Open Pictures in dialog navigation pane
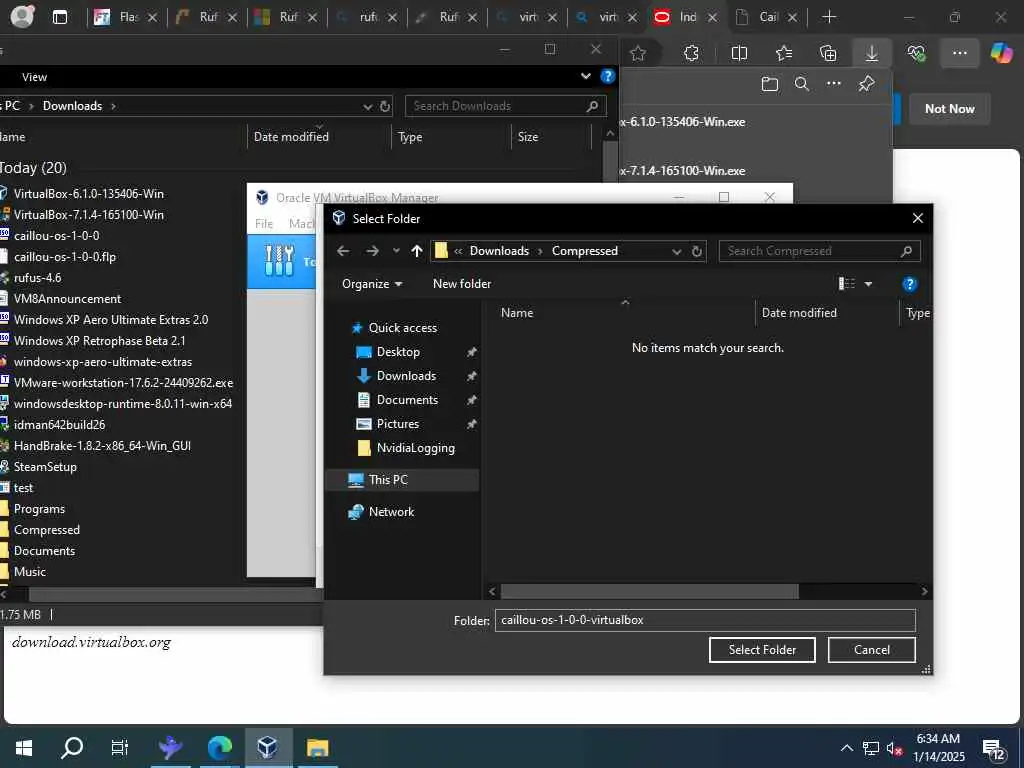1024x768 pixels. coord(397,424)
